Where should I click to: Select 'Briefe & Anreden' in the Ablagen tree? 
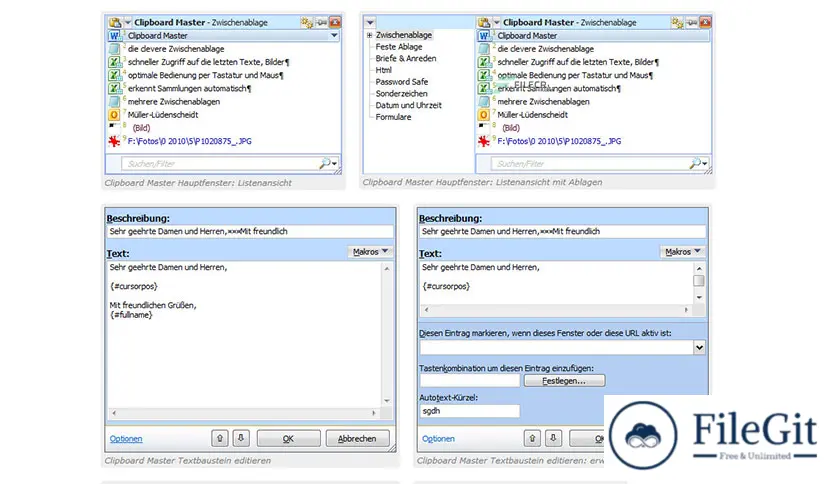click(x=406, y=59)
